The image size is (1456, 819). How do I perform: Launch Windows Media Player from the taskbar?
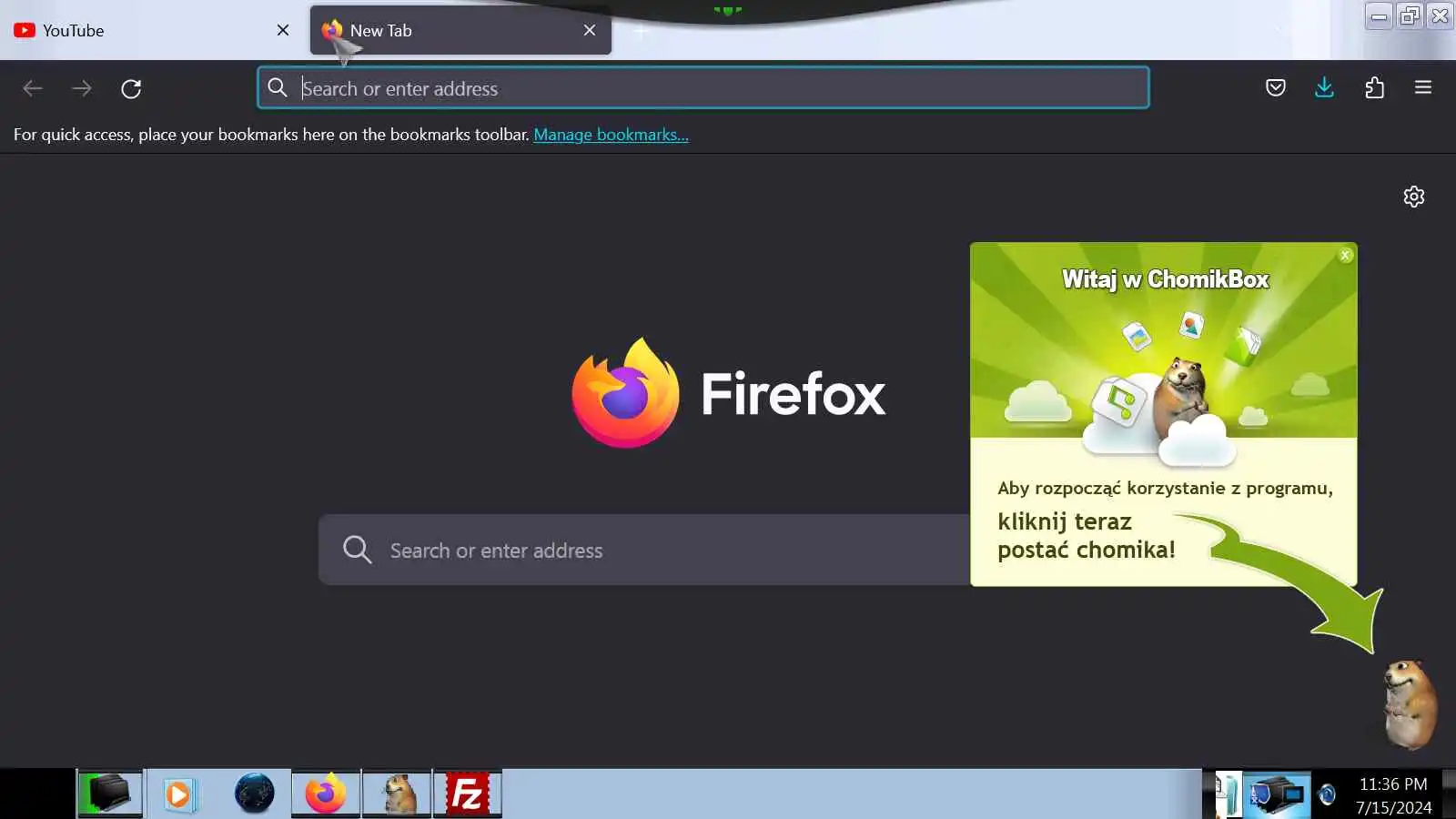pyautogui.click(x=180, y=794)
